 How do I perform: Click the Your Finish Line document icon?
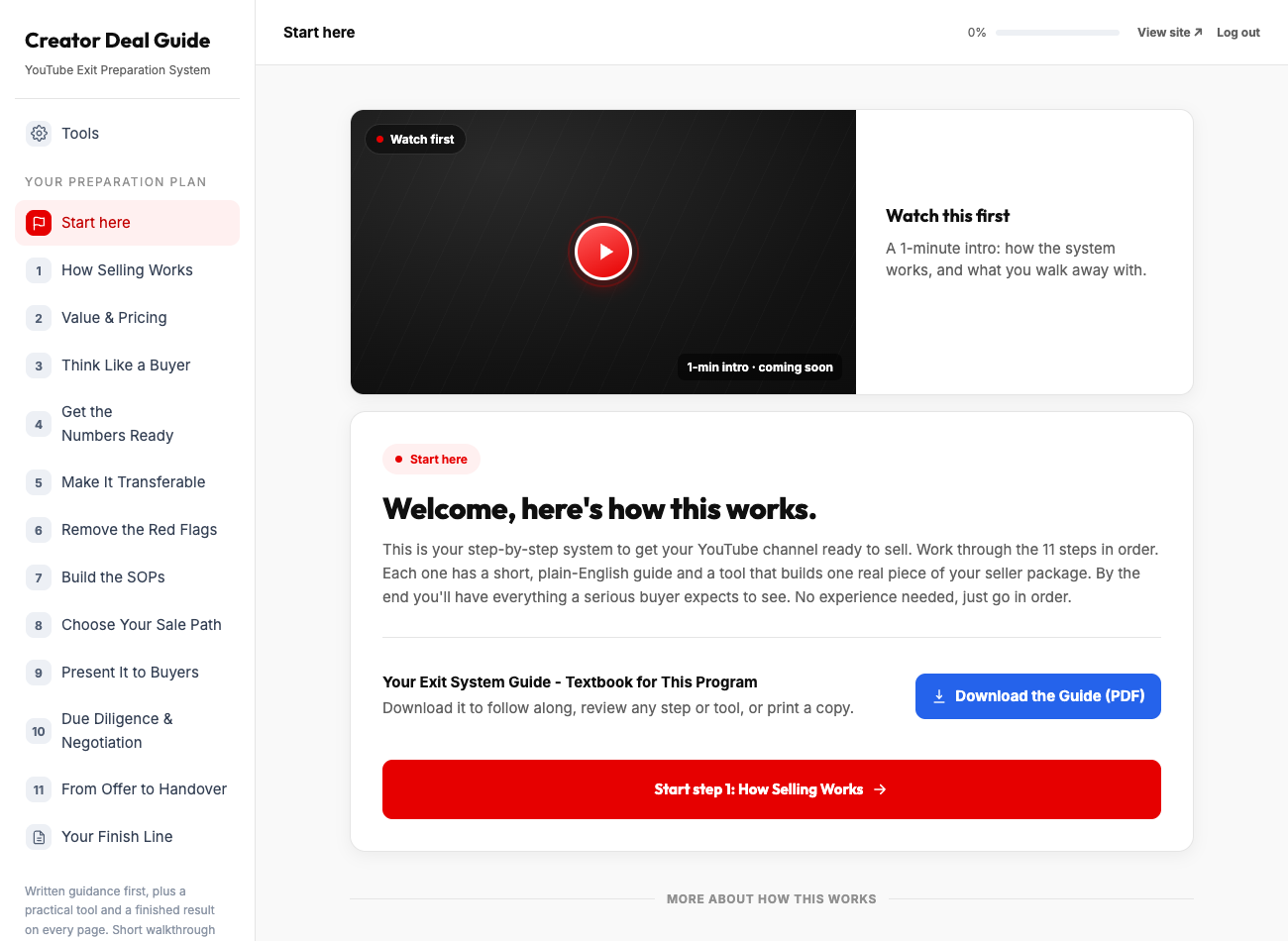coord(39,837)
